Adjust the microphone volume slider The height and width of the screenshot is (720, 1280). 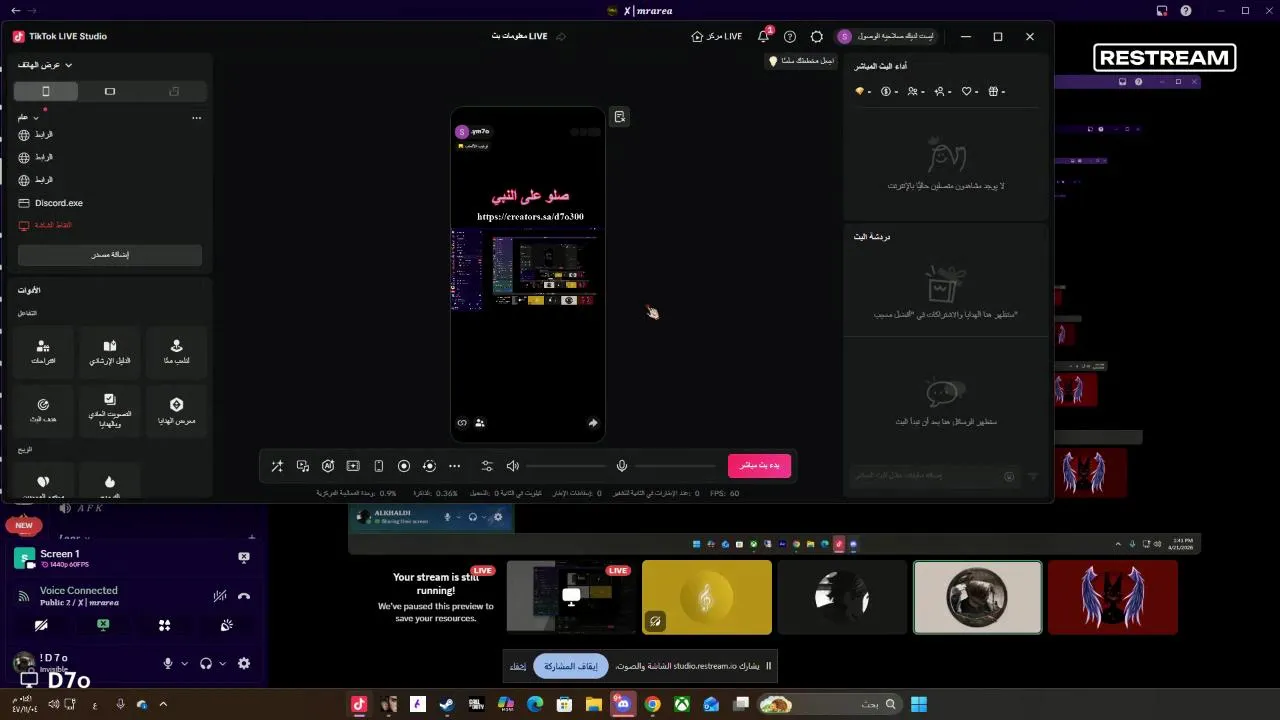point(675,466)
